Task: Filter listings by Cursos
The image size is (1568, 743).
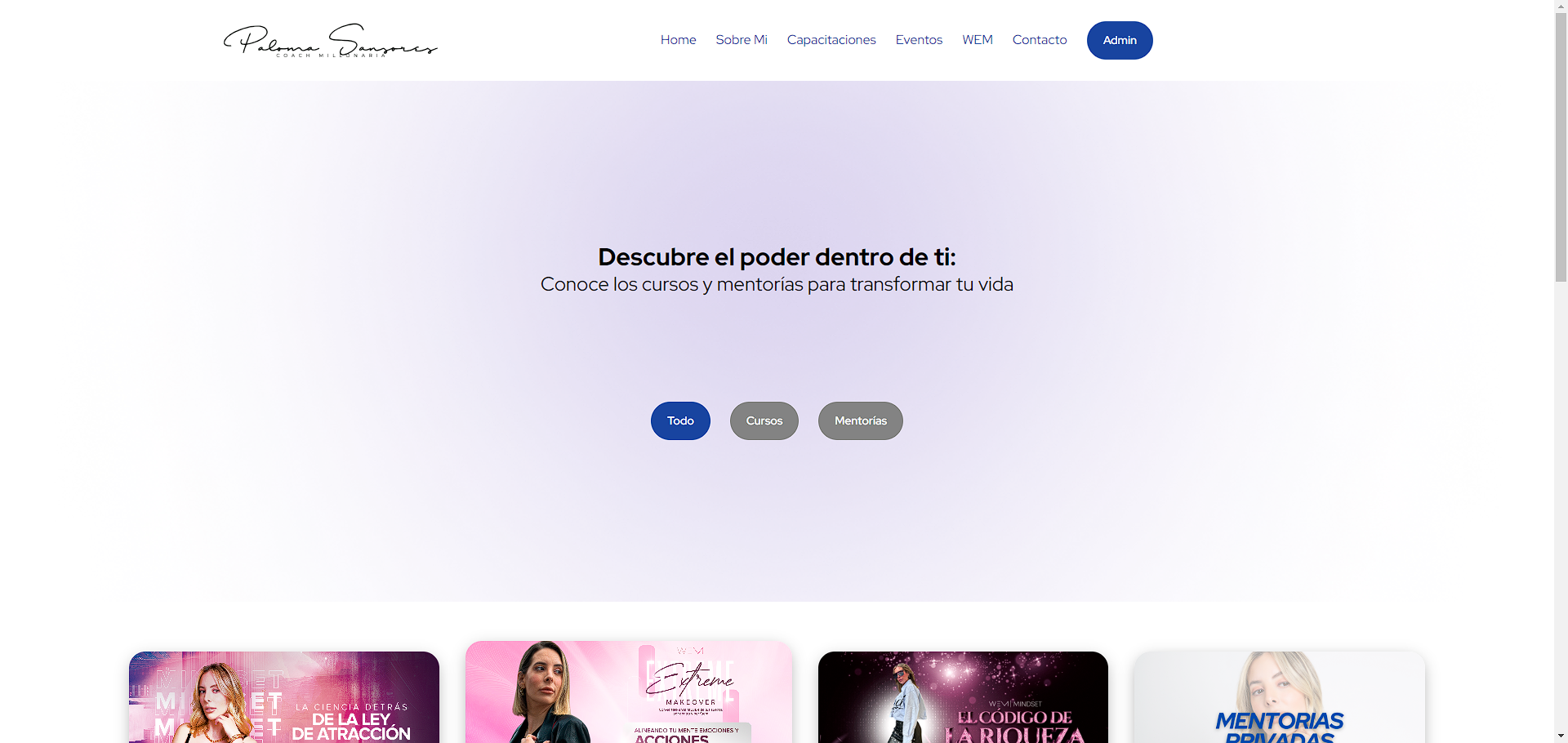Action: coord(764,420)
